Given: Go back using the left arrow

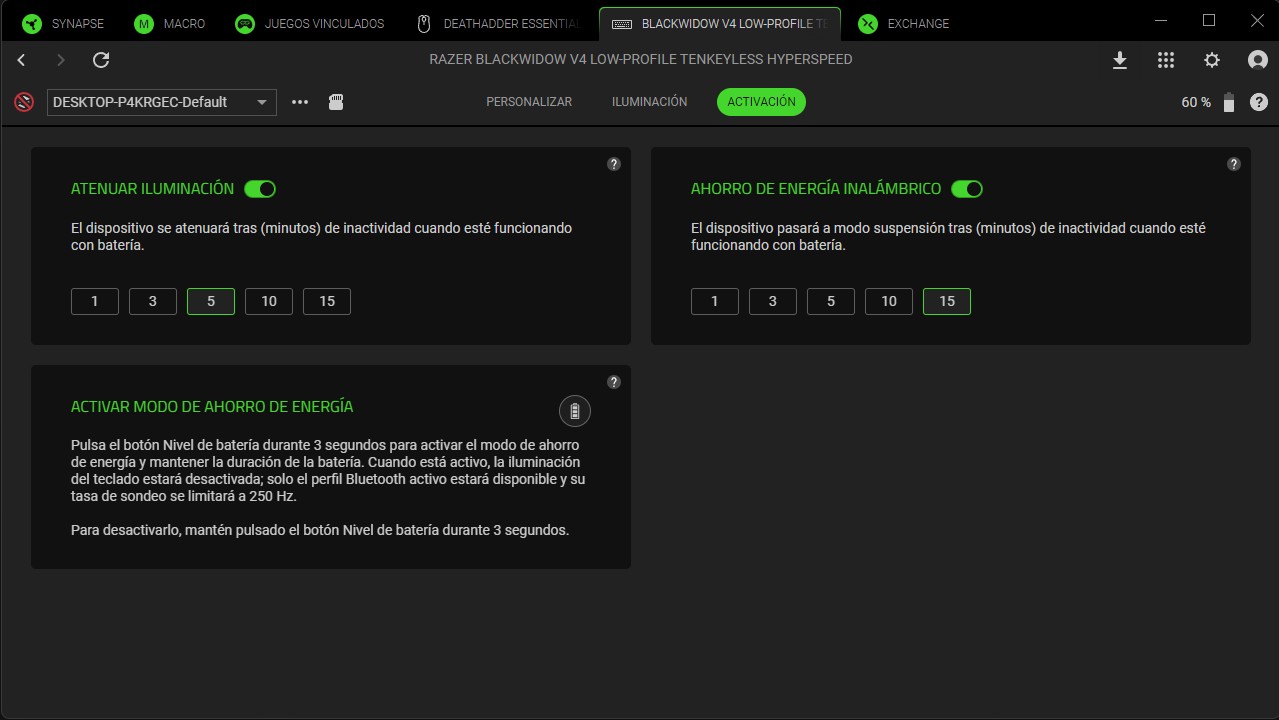Looking at the screenshot, I should pos(22,60).
